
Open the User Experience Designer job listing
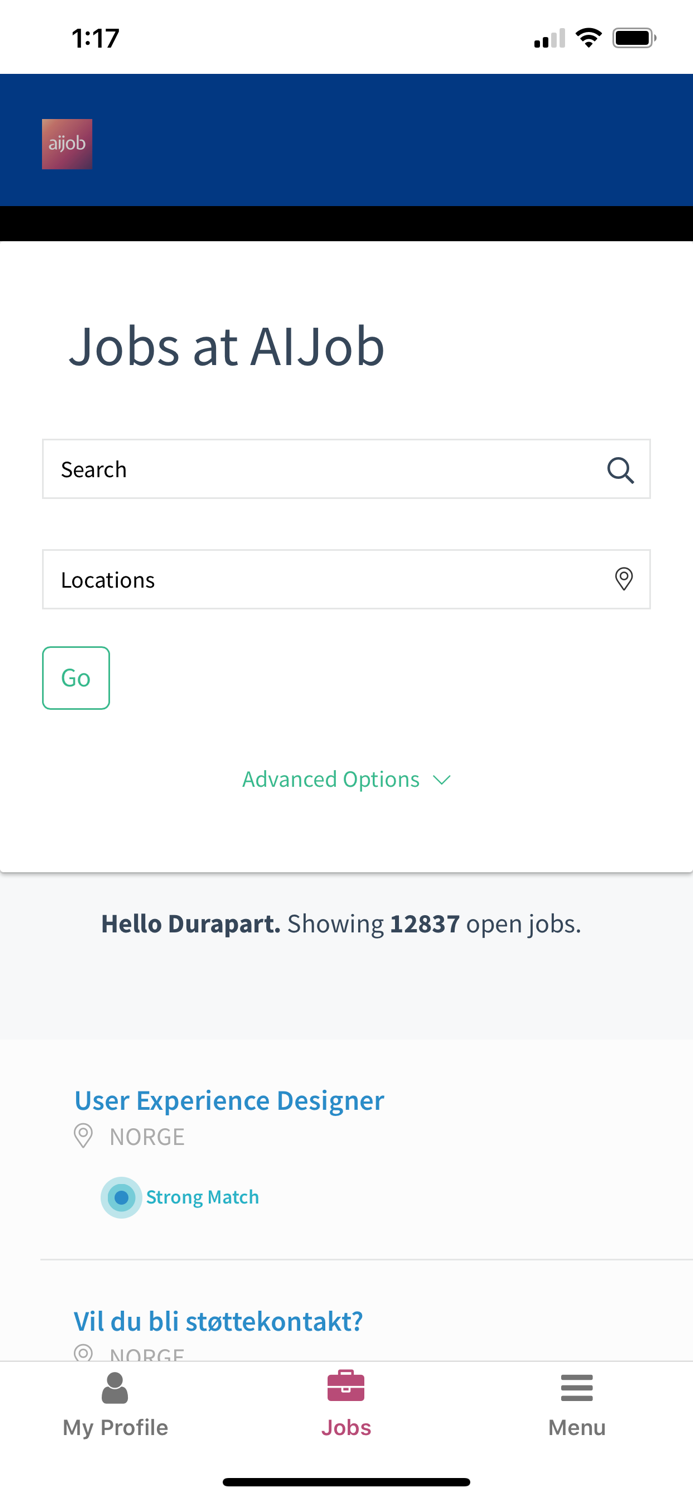pos(229,1100)
